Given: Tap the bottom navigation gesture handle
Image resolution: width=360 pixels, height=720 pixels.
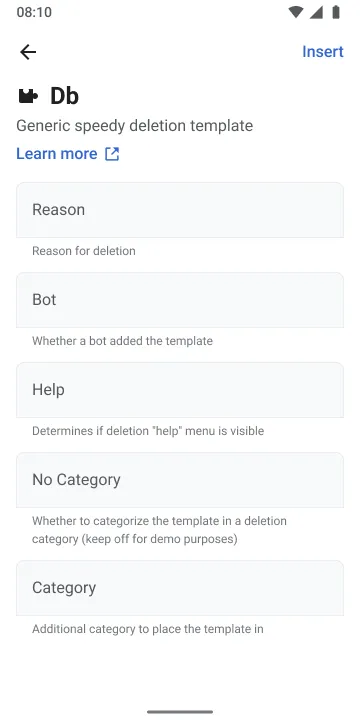Looking at the screenshot, I should point(180,712).
